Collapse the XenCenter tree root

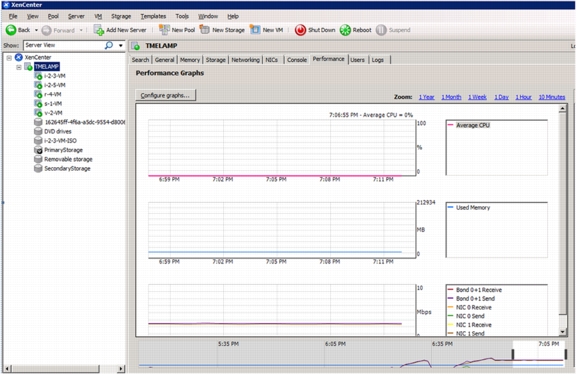point(9,58)
